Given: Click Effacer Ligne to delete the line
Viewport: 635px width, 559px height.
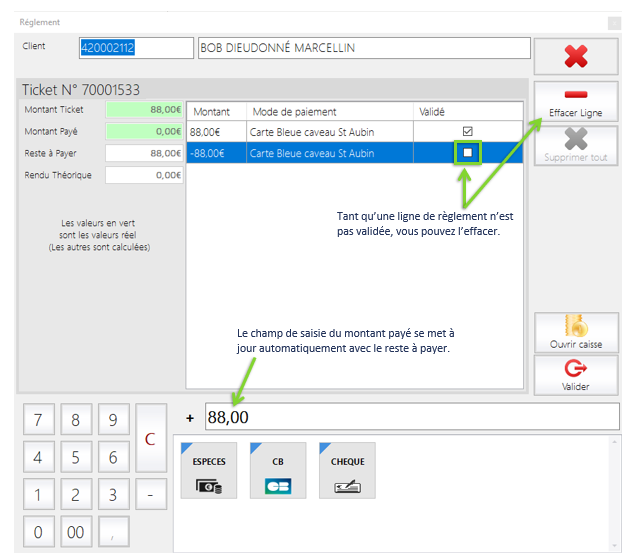Looking at the screenshot, I should (575, 101).
